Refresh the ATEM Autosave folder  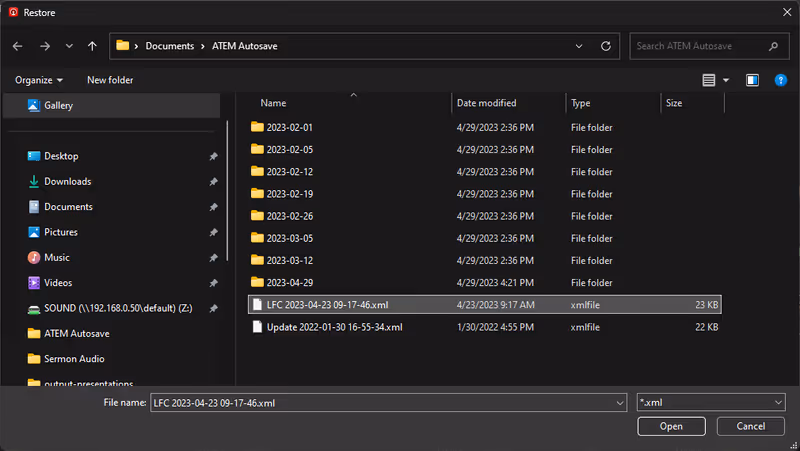pos(606,46)
